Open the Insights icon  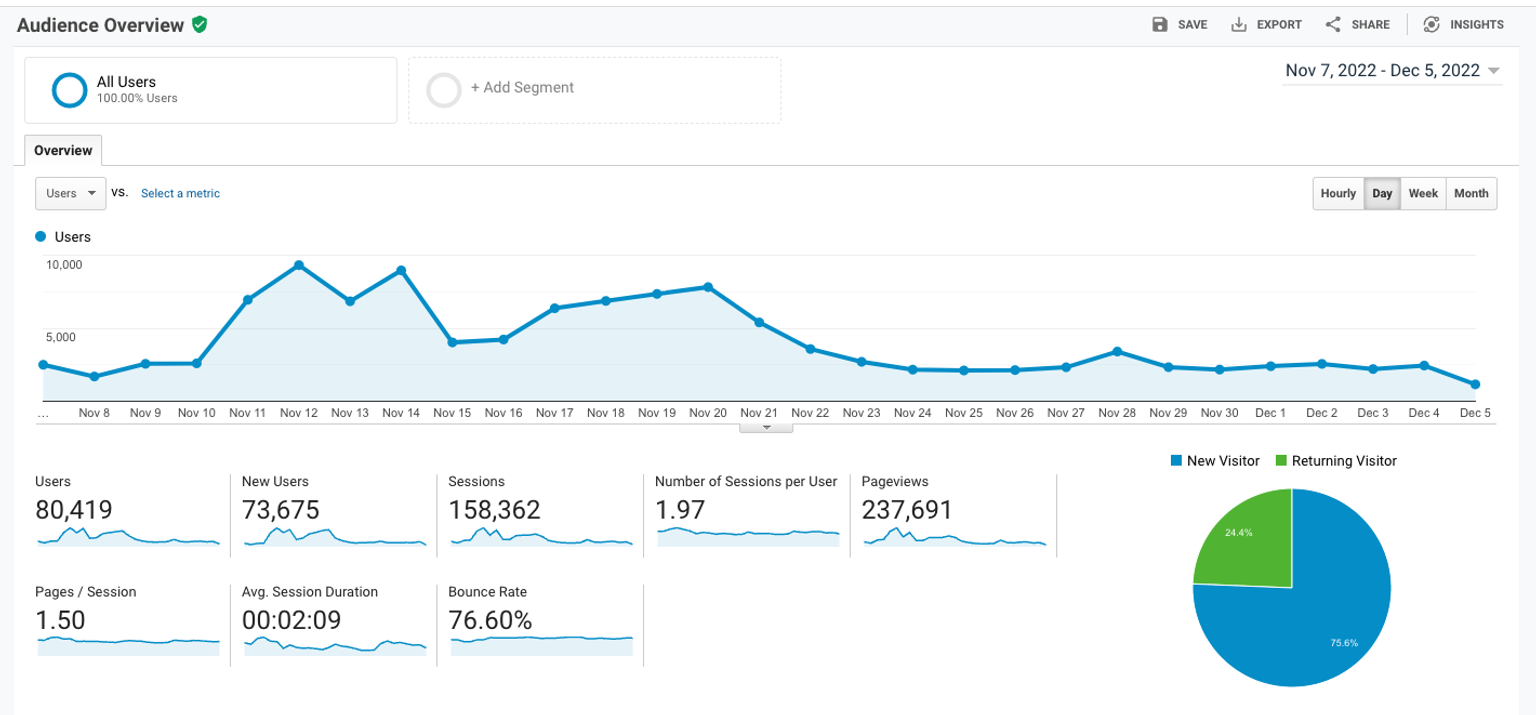1432,25
